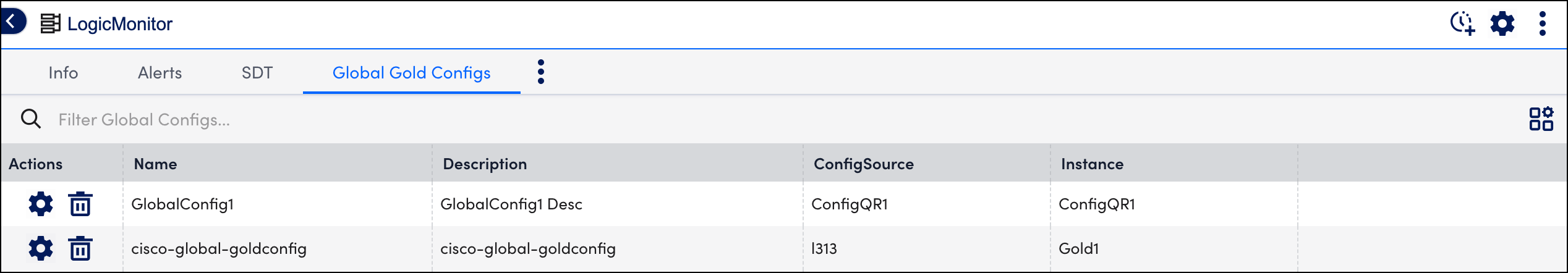Delete GlobalConfig1 with the trash icon
The image size is (1568, 273).
point(80,204)
